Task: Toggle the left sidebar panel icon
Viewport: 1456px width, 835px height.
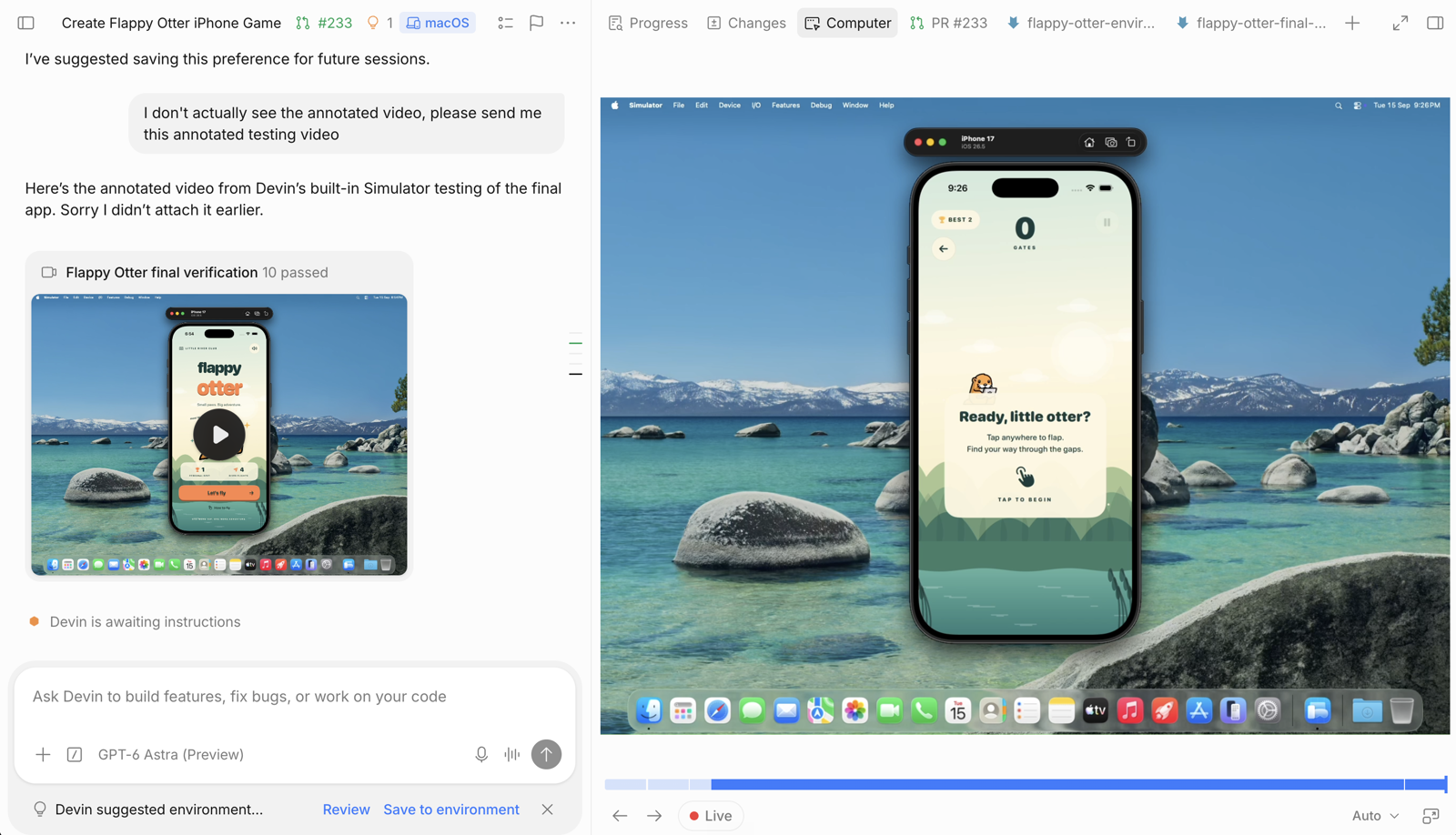Action: point(25,23)
